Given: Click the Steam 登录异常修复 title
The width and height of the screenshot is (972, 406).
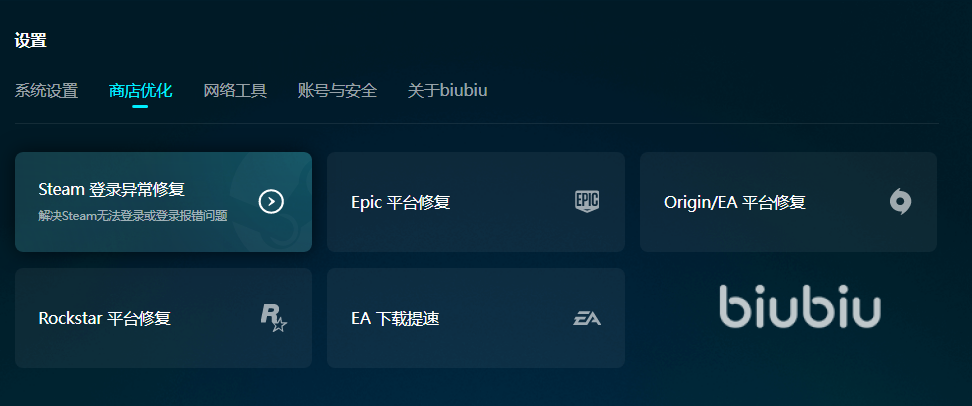Looking at the screenshot, I should click(111, 189).
